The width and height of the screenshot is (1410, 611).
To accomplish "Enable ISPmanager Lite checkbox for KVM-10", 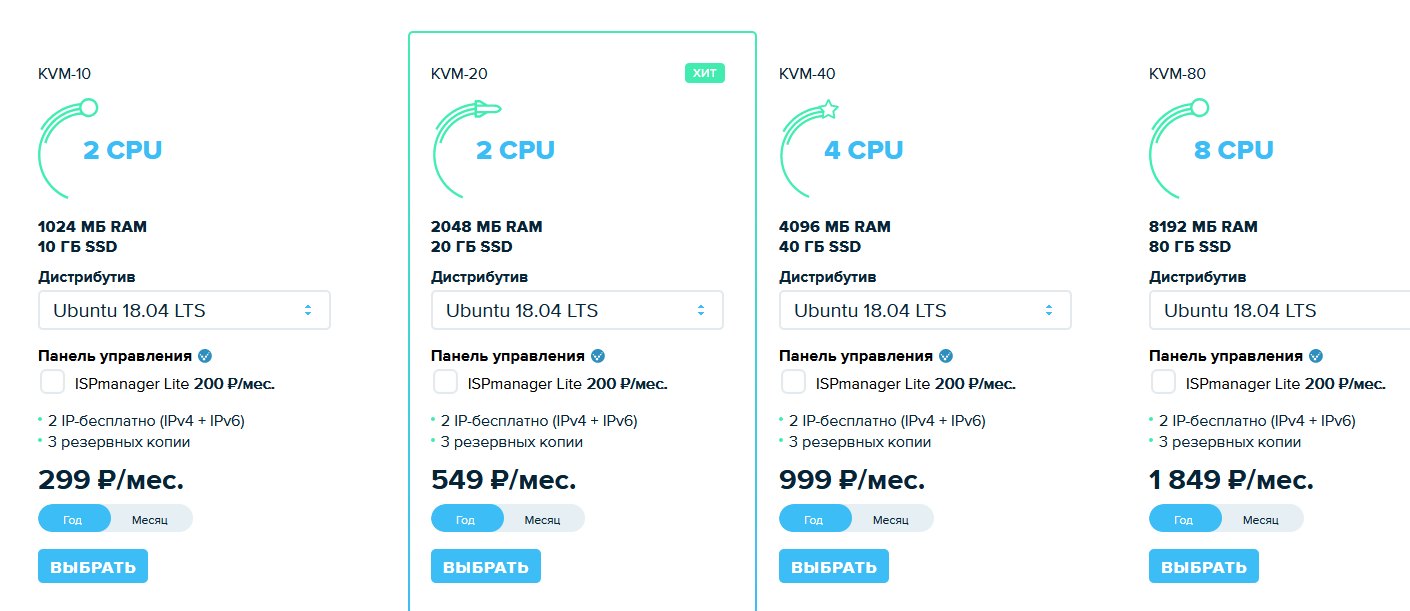I will (53, 382).
